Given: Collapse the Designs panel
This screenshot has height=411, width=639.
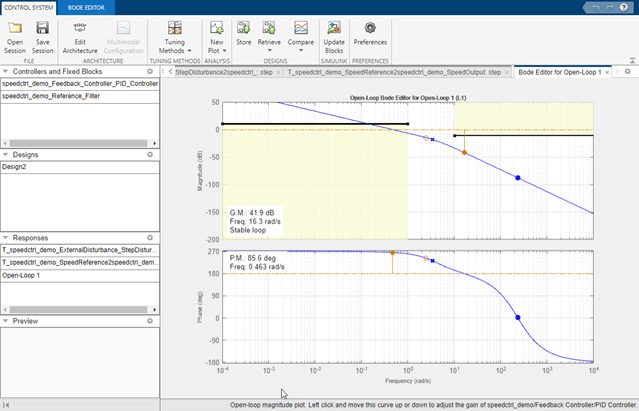Looking at the screenshot, I should tap(6, 155).
